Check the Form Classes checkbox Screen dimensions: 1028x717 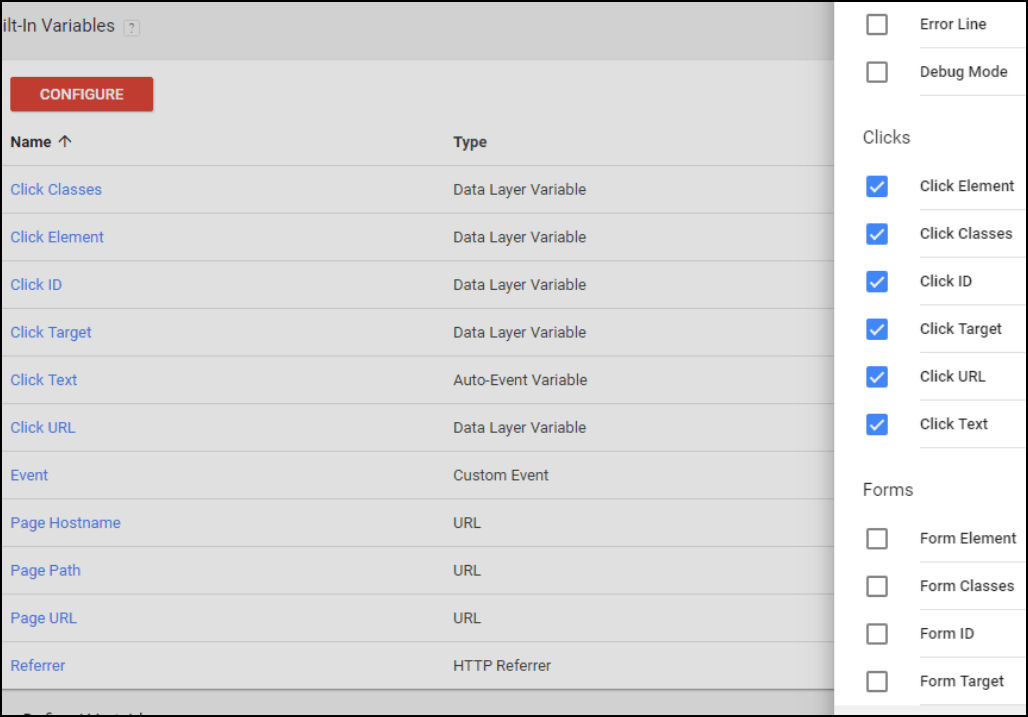click(877, 586)
